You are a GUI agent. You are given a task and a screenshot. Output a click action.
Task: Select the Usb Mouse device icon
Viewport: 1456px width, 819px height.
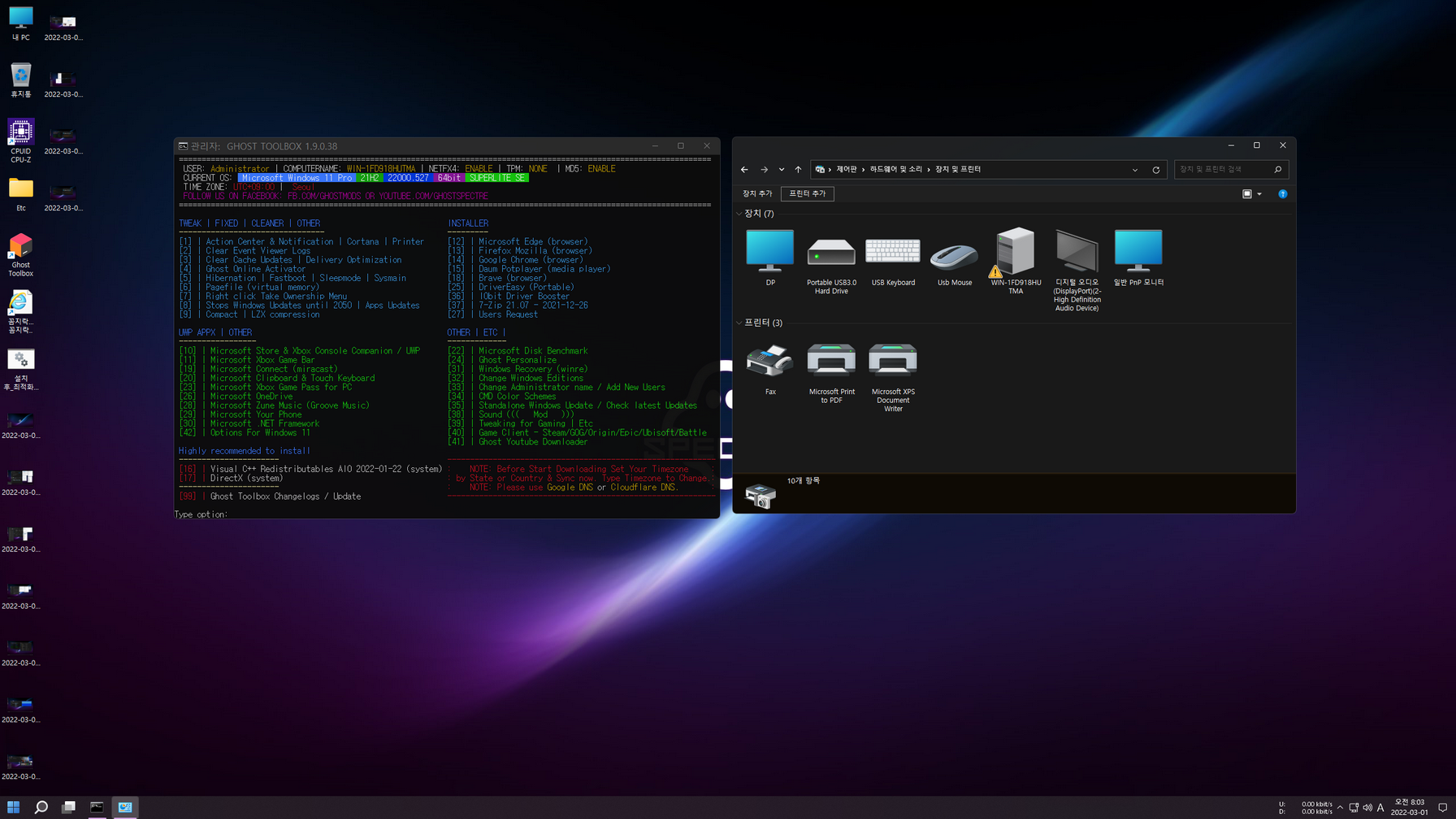[954, 257]
